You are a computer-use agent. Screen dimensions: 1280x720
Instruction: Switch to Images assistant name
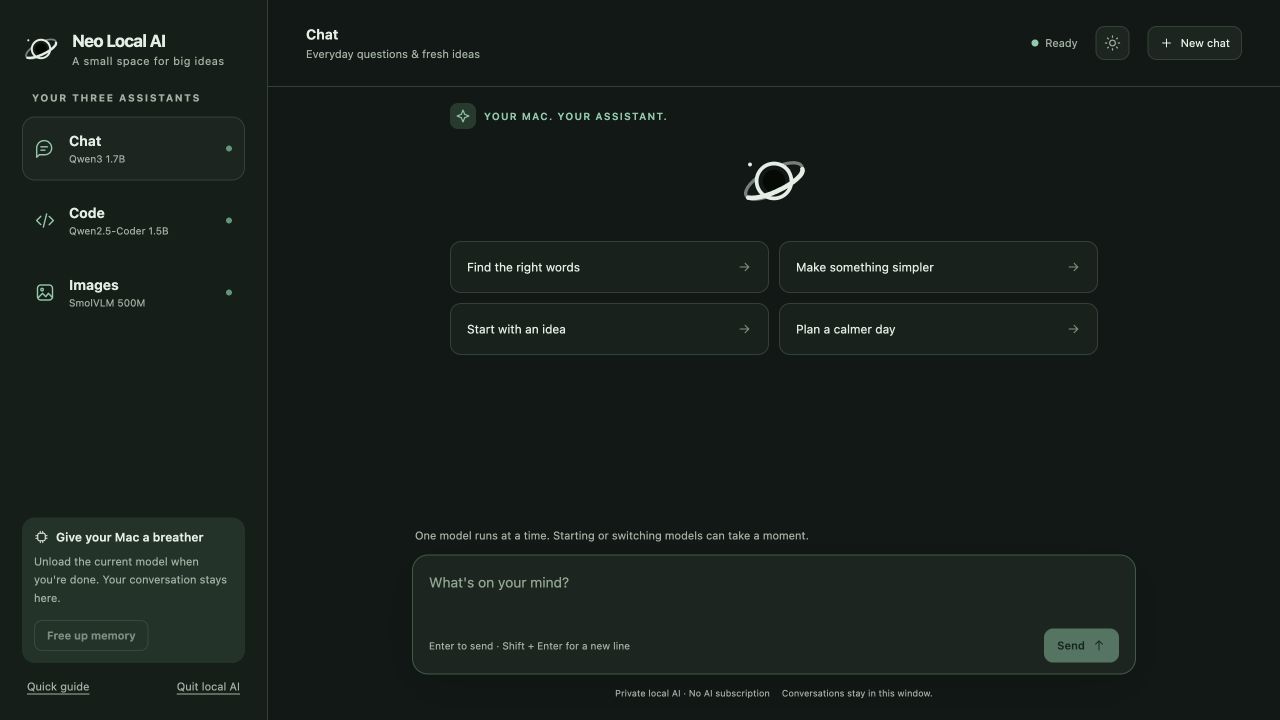[94, 285]
